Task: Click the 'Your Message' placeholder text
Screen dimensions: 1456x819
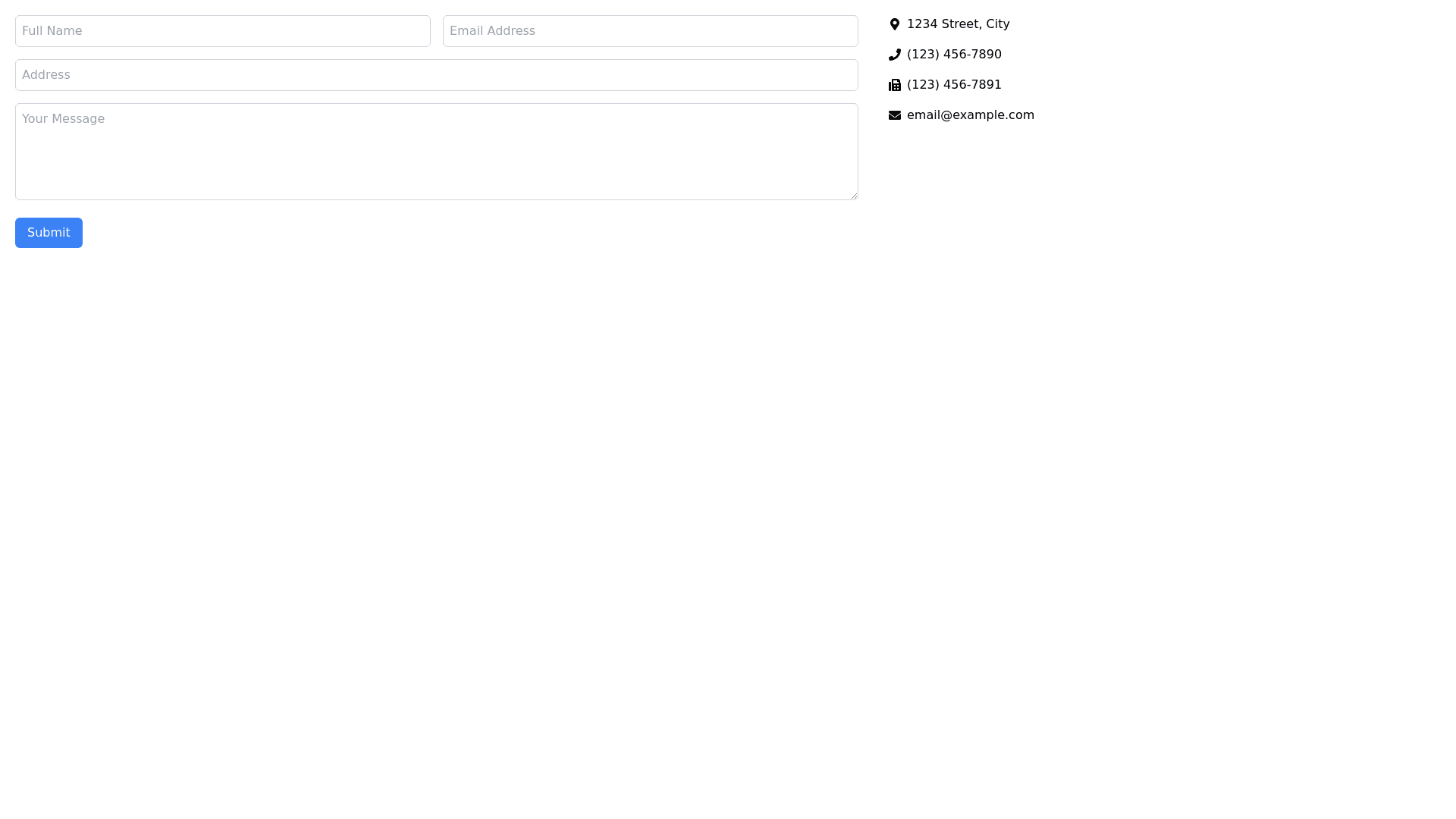Action: point(63,119)
